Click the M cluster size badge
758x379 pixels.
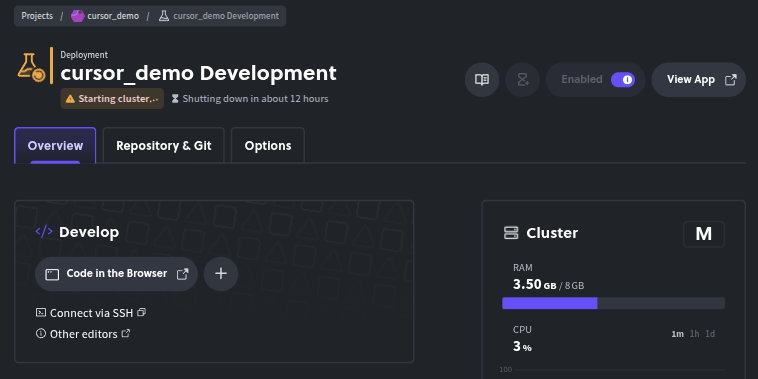pyautogui.click(x=704, y=234)
